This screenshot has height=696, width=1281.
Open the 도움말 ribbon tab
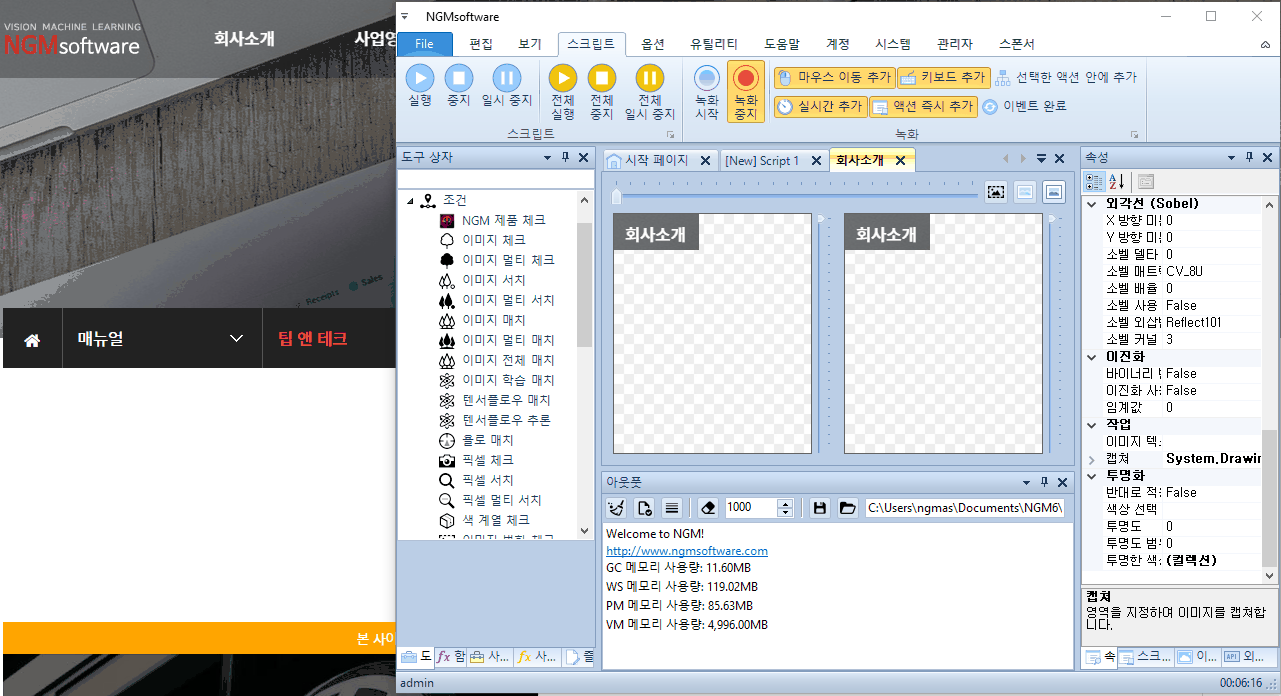(x=782, y=44)
